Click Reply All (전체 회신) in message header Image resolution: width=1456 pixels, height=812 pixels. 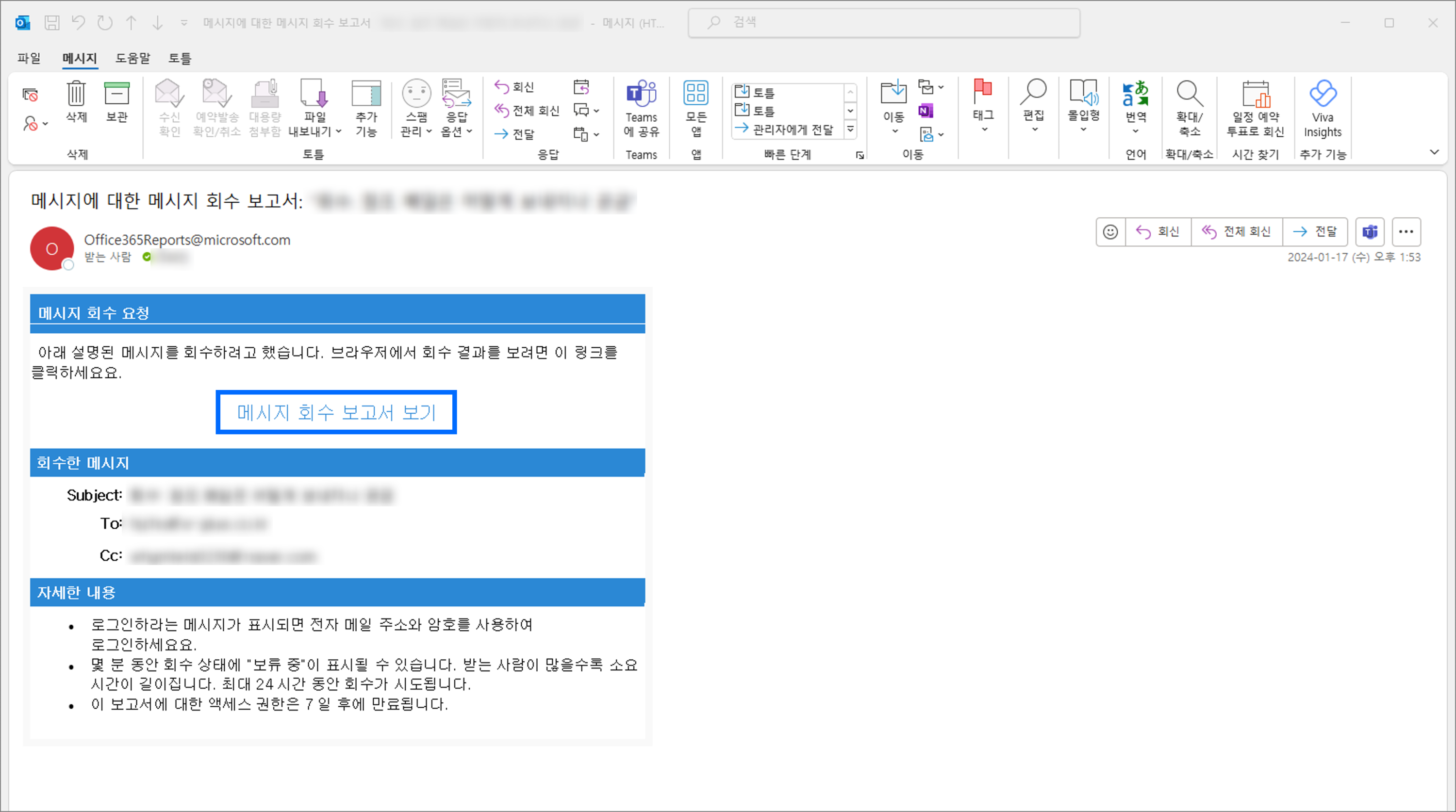coord(1237,232)
